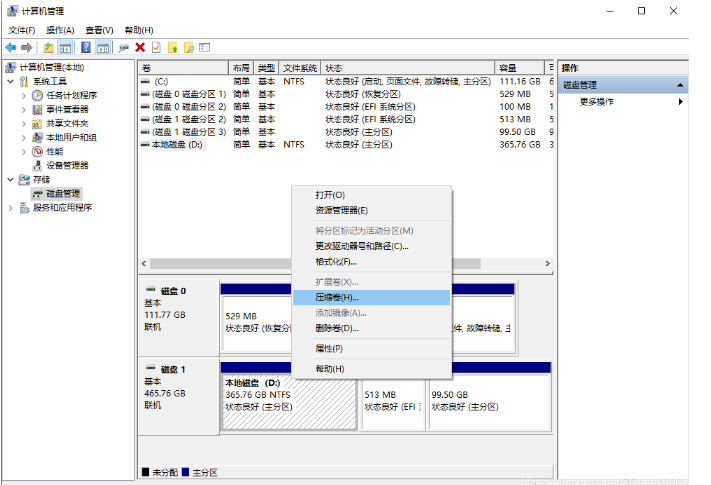Click right arrow of horizontal scrollbar
This screenshot has height=485, width=711.
click(546, 262)
